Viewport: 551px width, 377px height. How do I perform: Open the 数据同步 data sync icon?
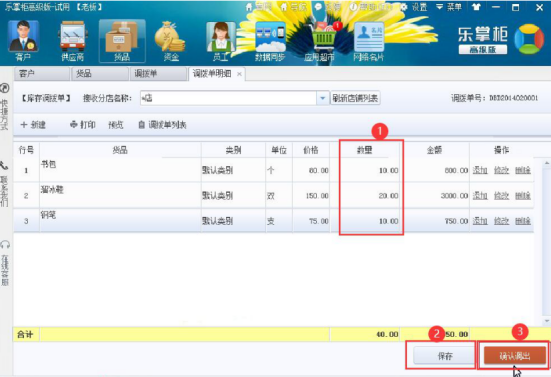click(x=270, y=40)
